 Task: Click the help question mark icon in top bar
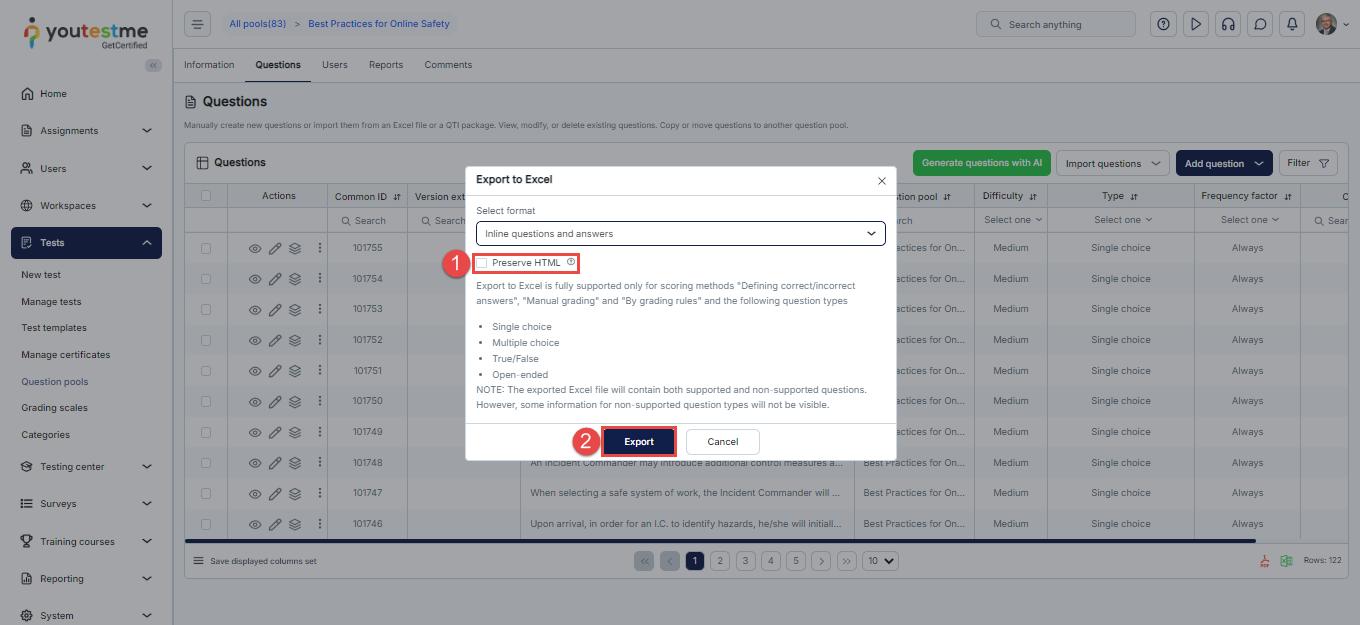[x=1163, y=24]
